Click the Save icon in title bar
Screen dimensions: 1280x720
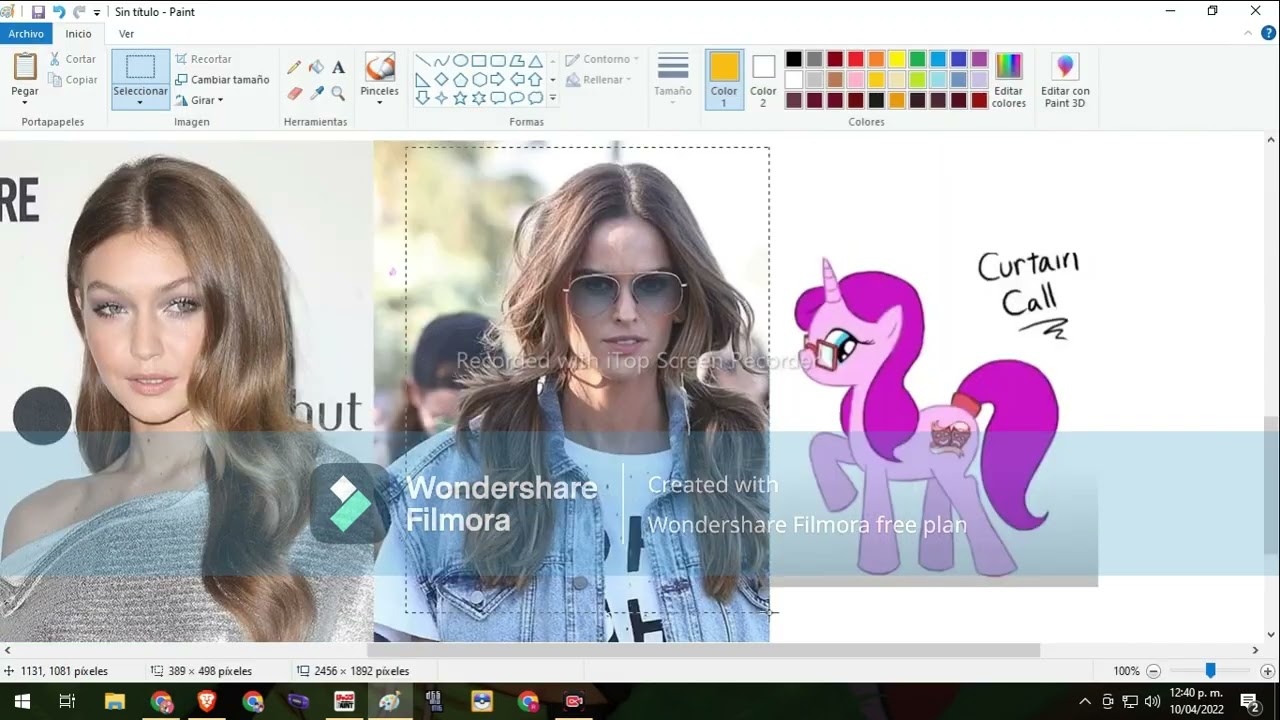point(38,12)
